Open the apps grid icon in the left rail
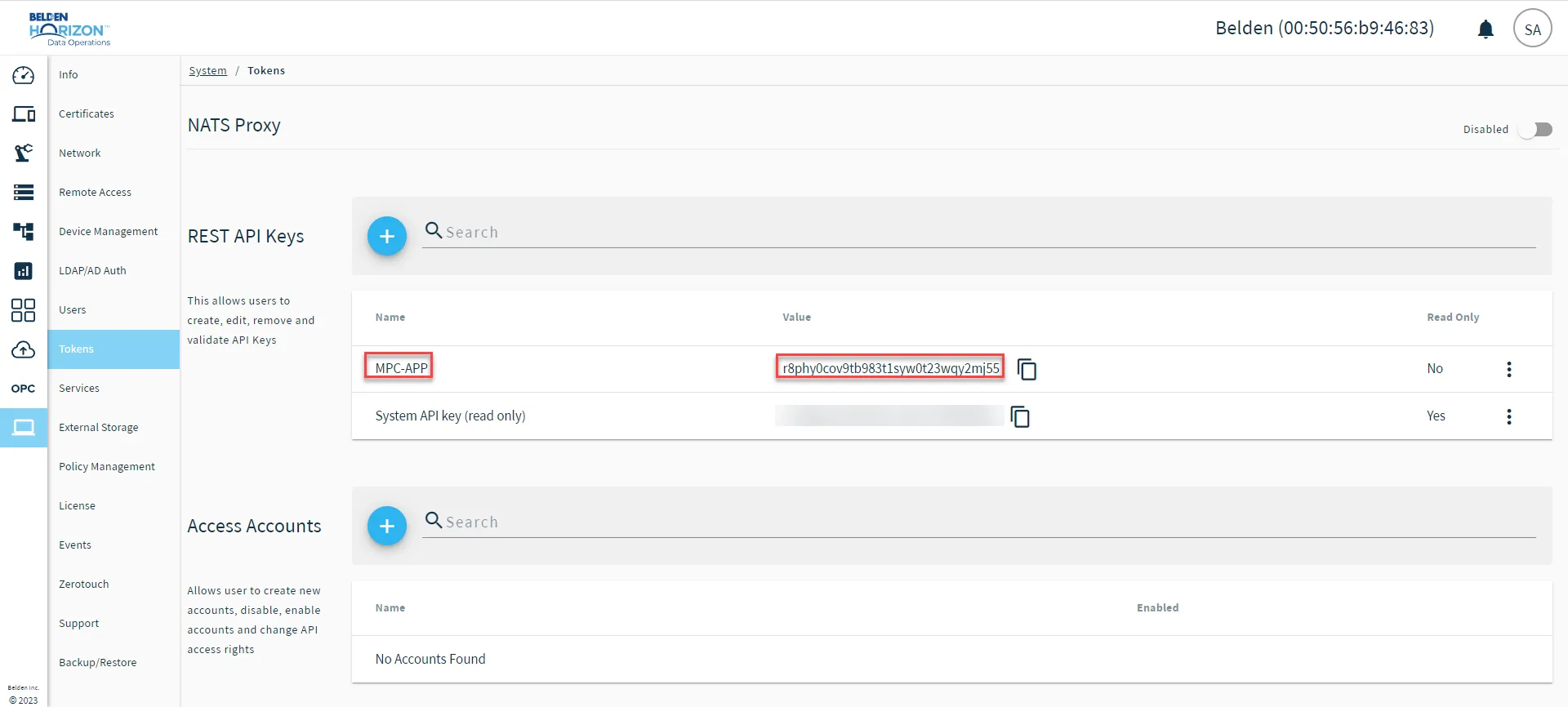The image size is (1568, 707). 24,310
